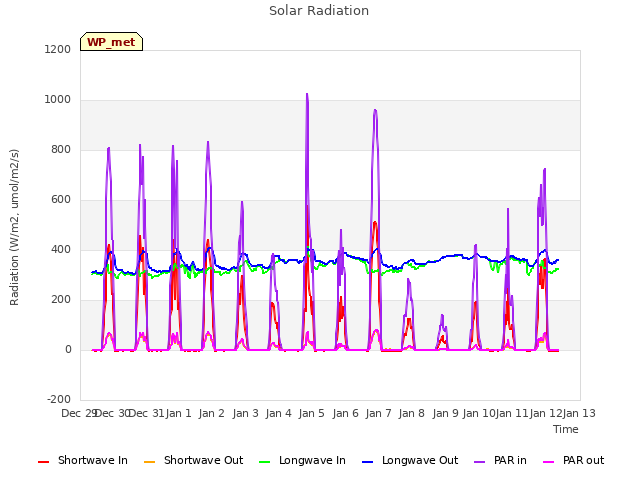Click the PAR in legend label
The width and height of the screenshot is (640, 480).
(510, 460)
